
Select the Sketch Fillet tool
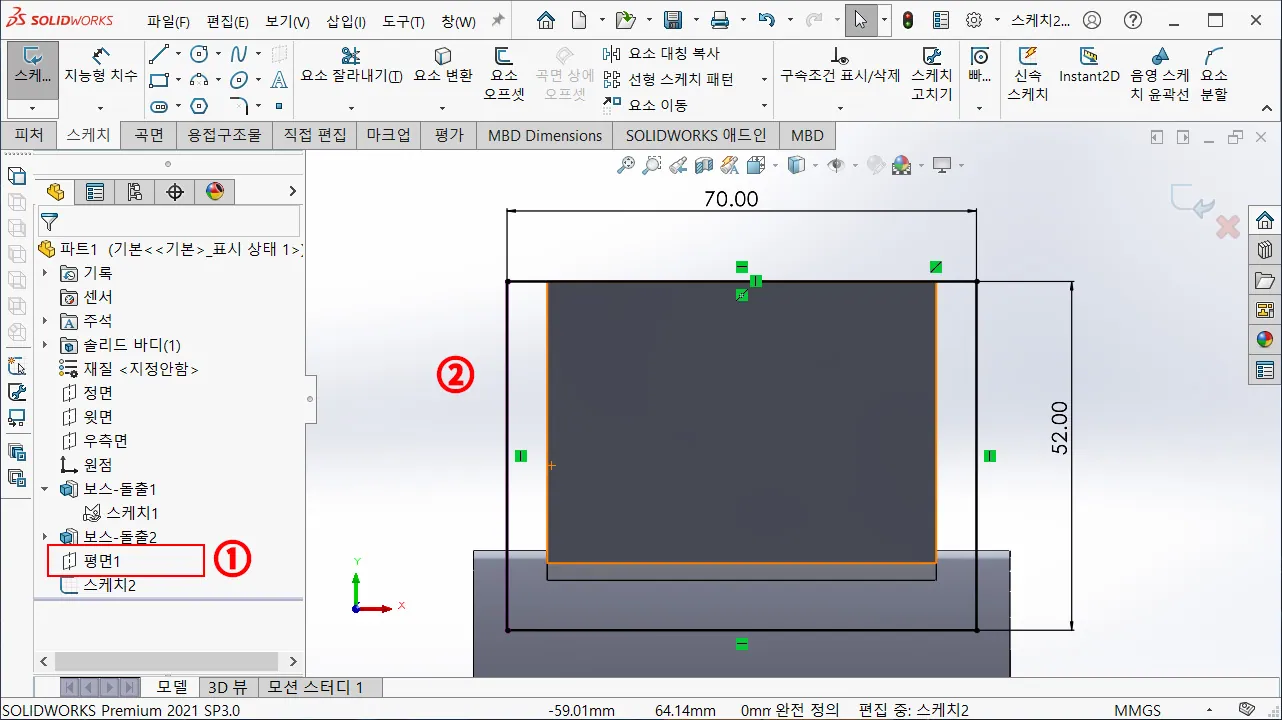(x=239, y=106)
